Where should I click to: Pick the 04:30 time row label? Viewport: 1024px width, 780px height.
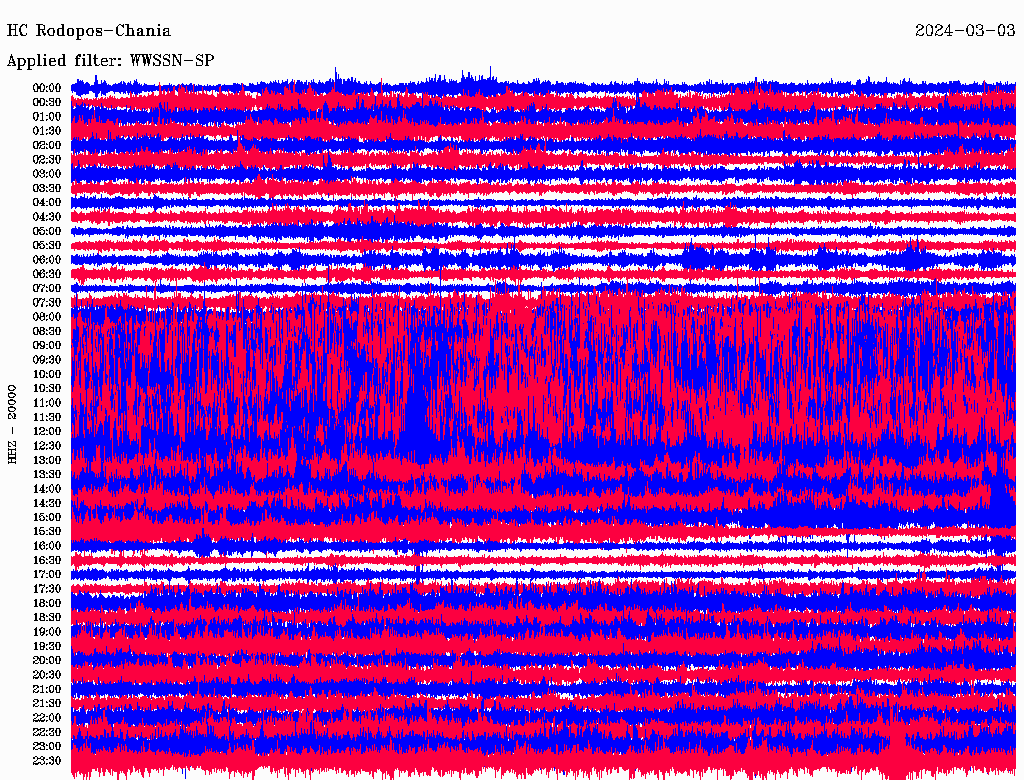47,217
